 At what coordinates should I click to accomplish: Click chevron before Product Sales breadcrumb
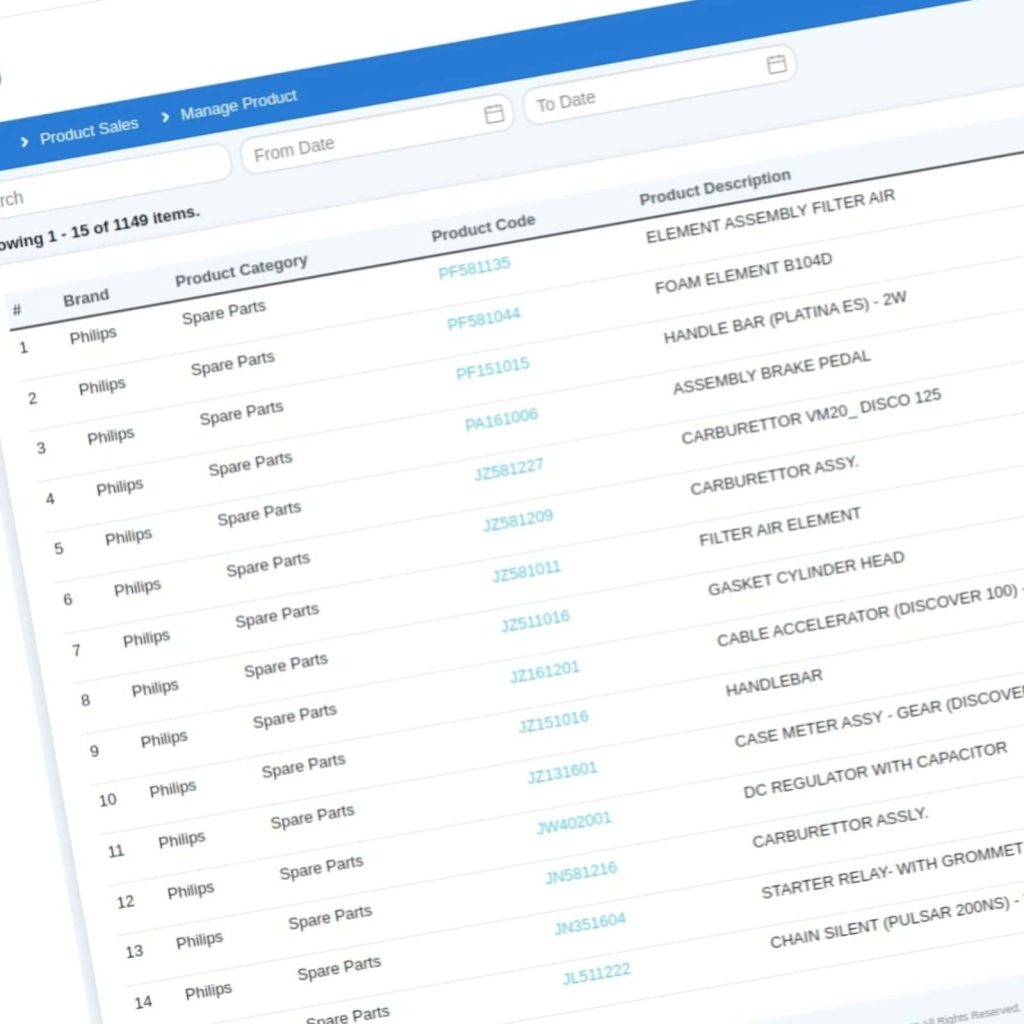coord(24,141)
